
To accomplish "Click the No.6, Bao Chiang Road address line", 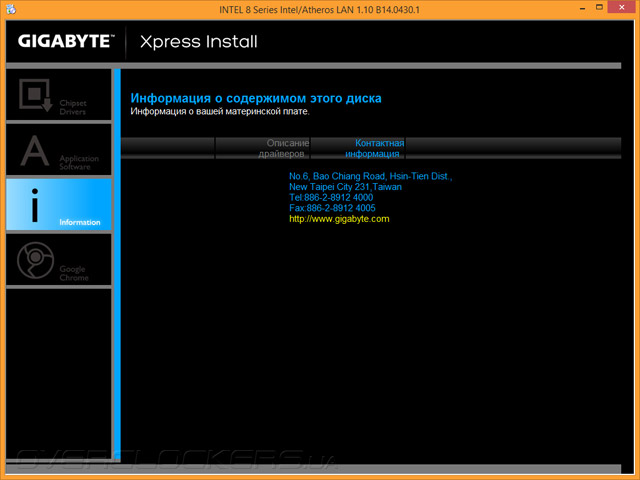I will (x=371, y=176).
